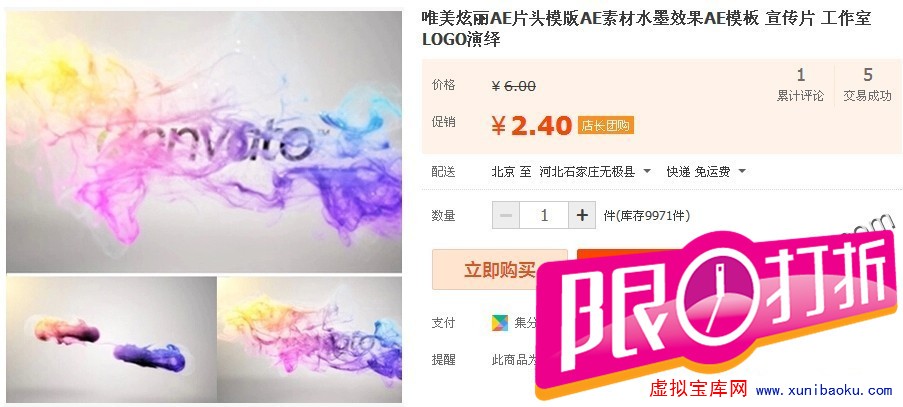Click the 立即购买 buy now button
Viewport: 903px width, 407px height.
(x=500, y=269)
